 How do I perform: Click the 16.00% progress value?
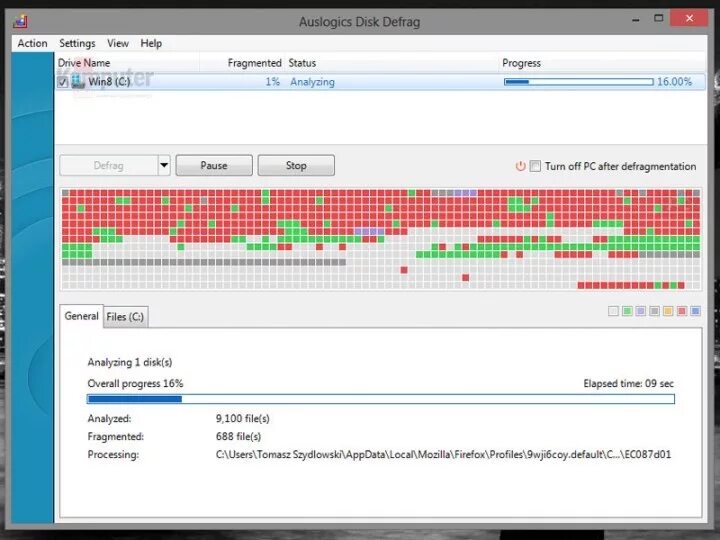(x=674, y=82)
